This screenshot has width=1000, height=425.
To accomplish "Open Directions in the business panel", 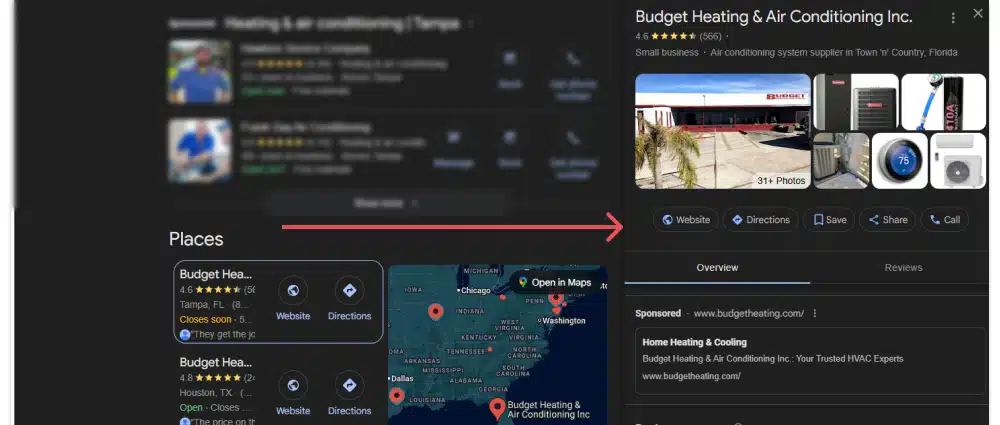I will coord(759,220).
